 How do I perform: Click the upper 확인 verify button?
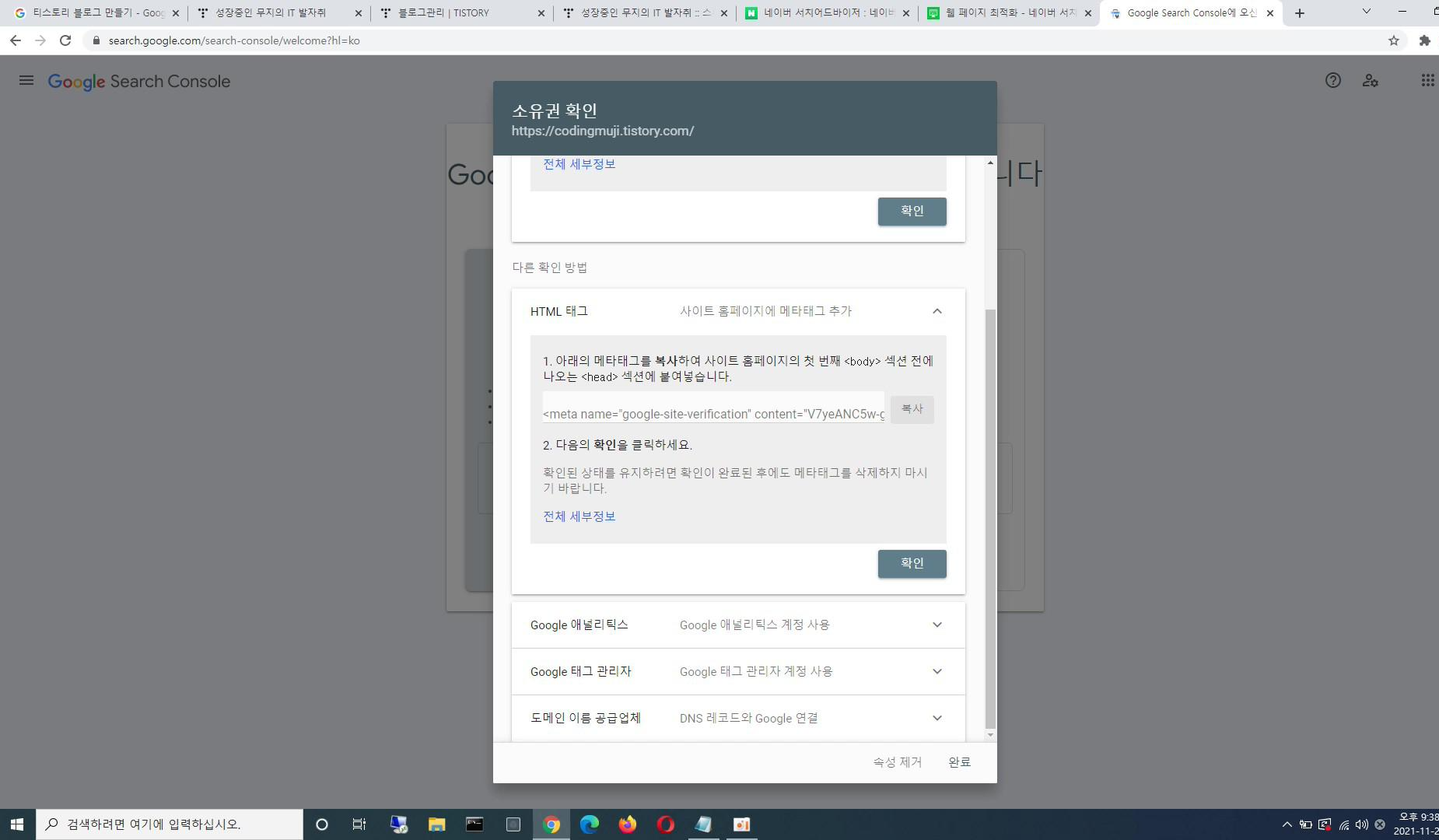(912, 212)
